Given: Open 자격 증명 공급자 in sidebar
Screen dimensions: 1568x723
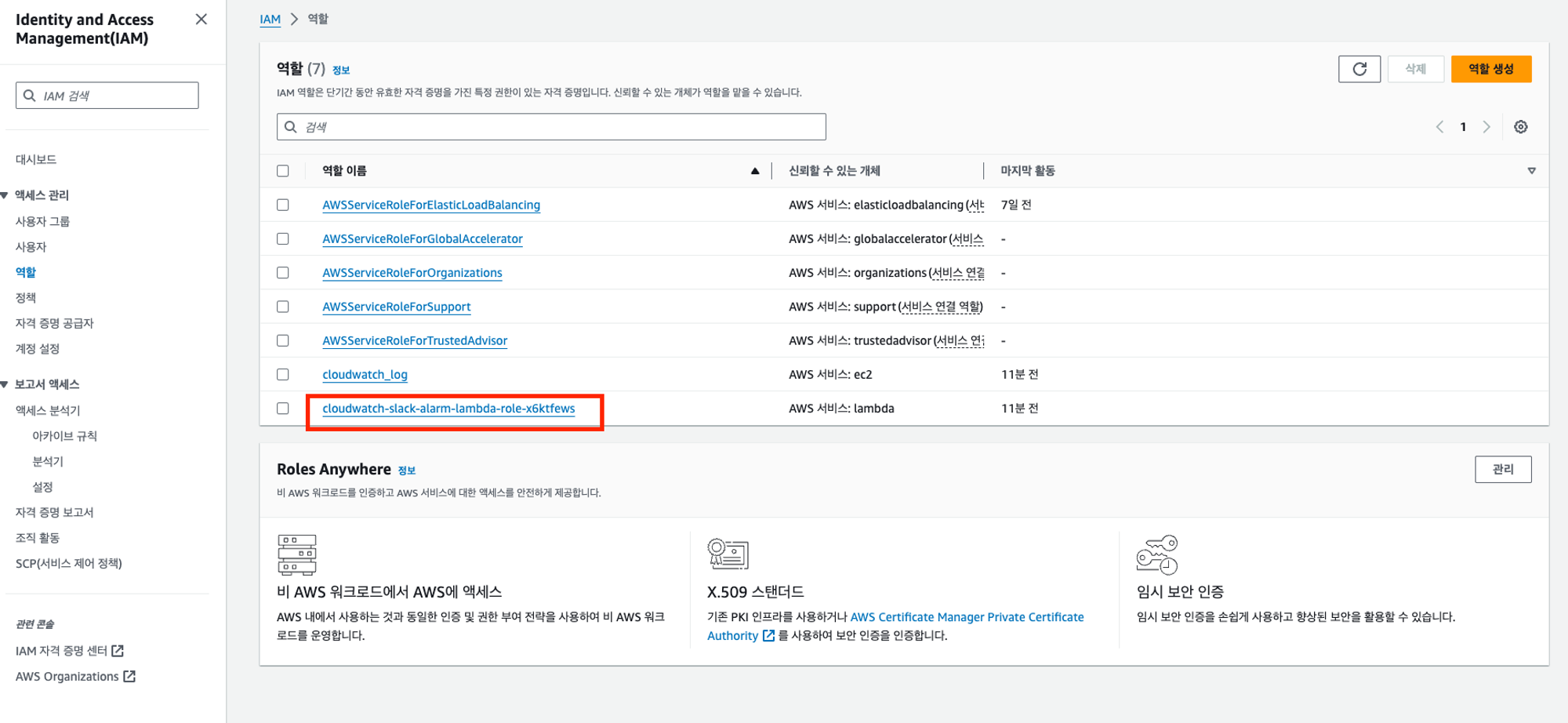Looking at the screenshot, I should point(55,323).
